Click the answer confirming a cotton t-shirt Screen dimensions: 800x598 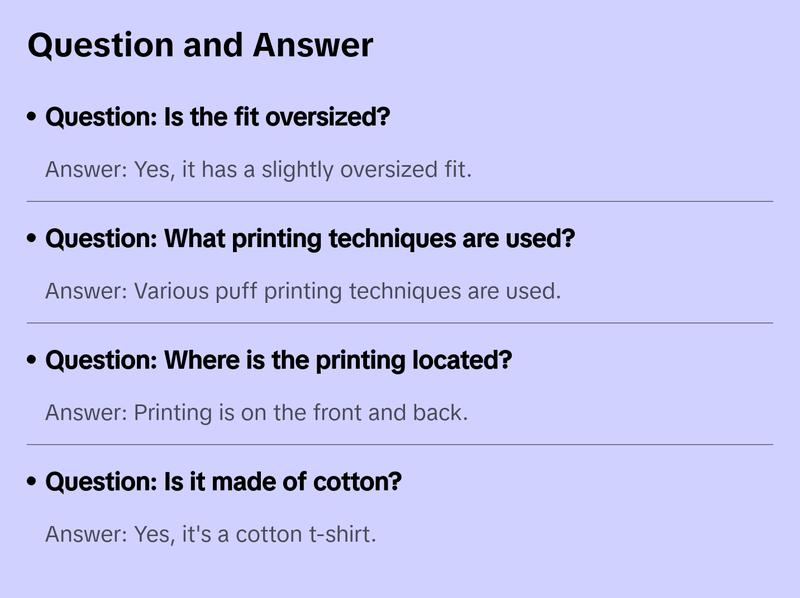tap(210, 534)
